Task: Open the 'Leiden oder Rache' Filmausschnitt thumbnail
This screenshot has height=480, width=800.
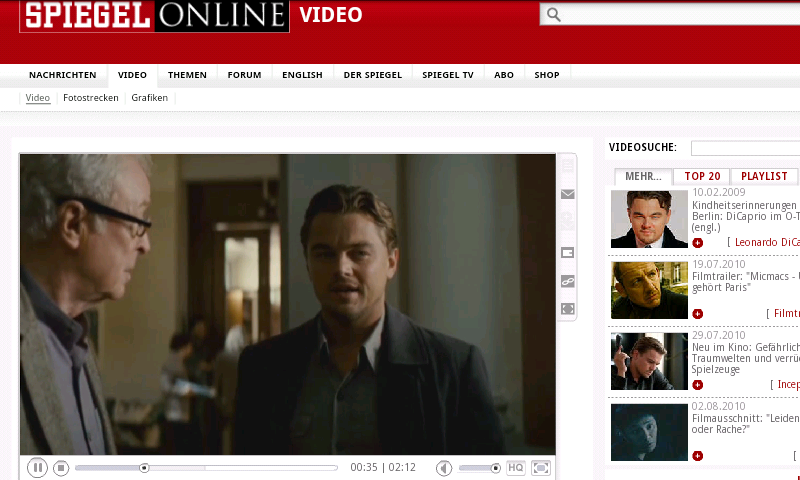Action: click(649, 433)
